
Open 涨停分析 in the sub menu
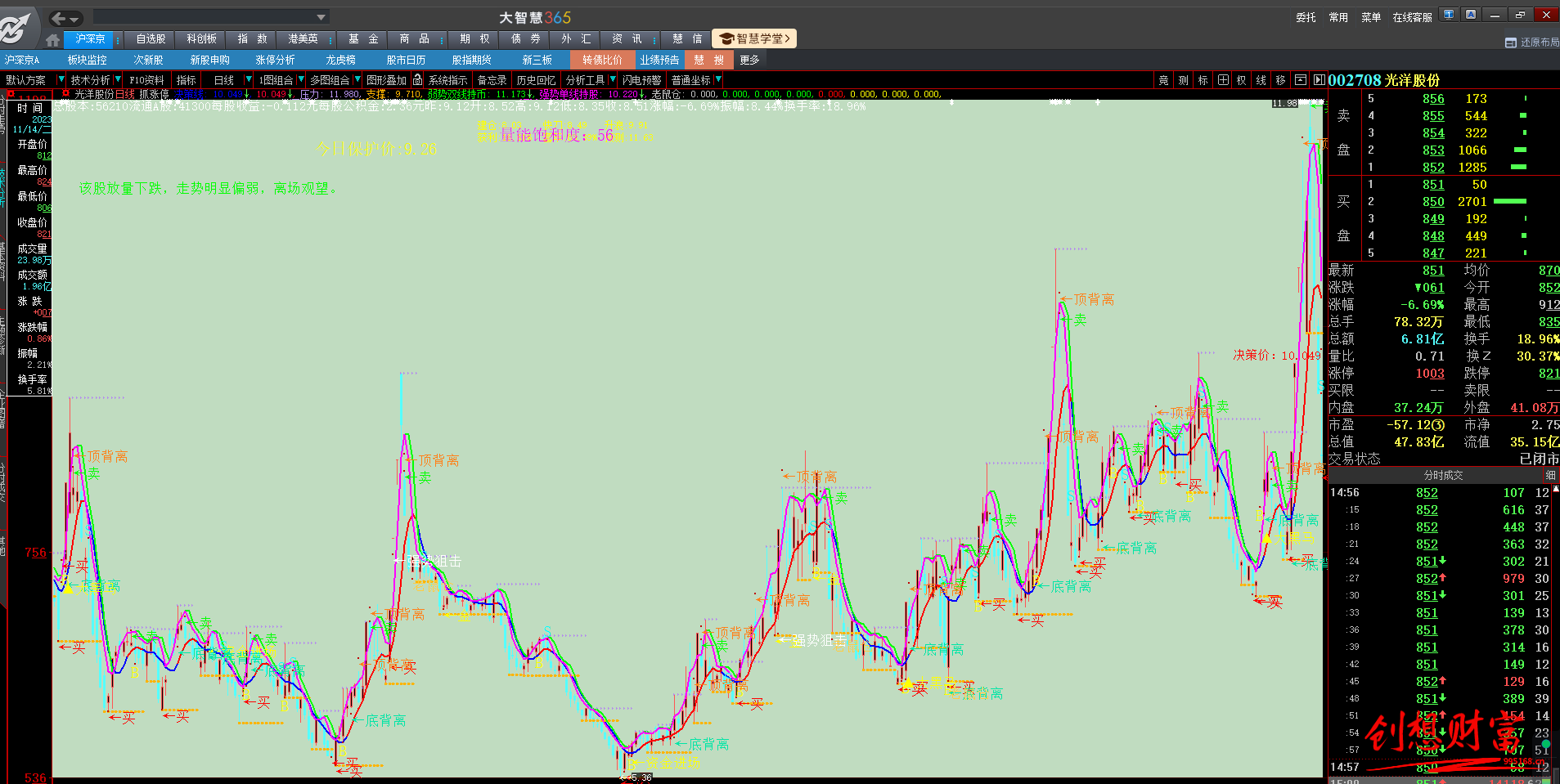(x=275, y=60)
